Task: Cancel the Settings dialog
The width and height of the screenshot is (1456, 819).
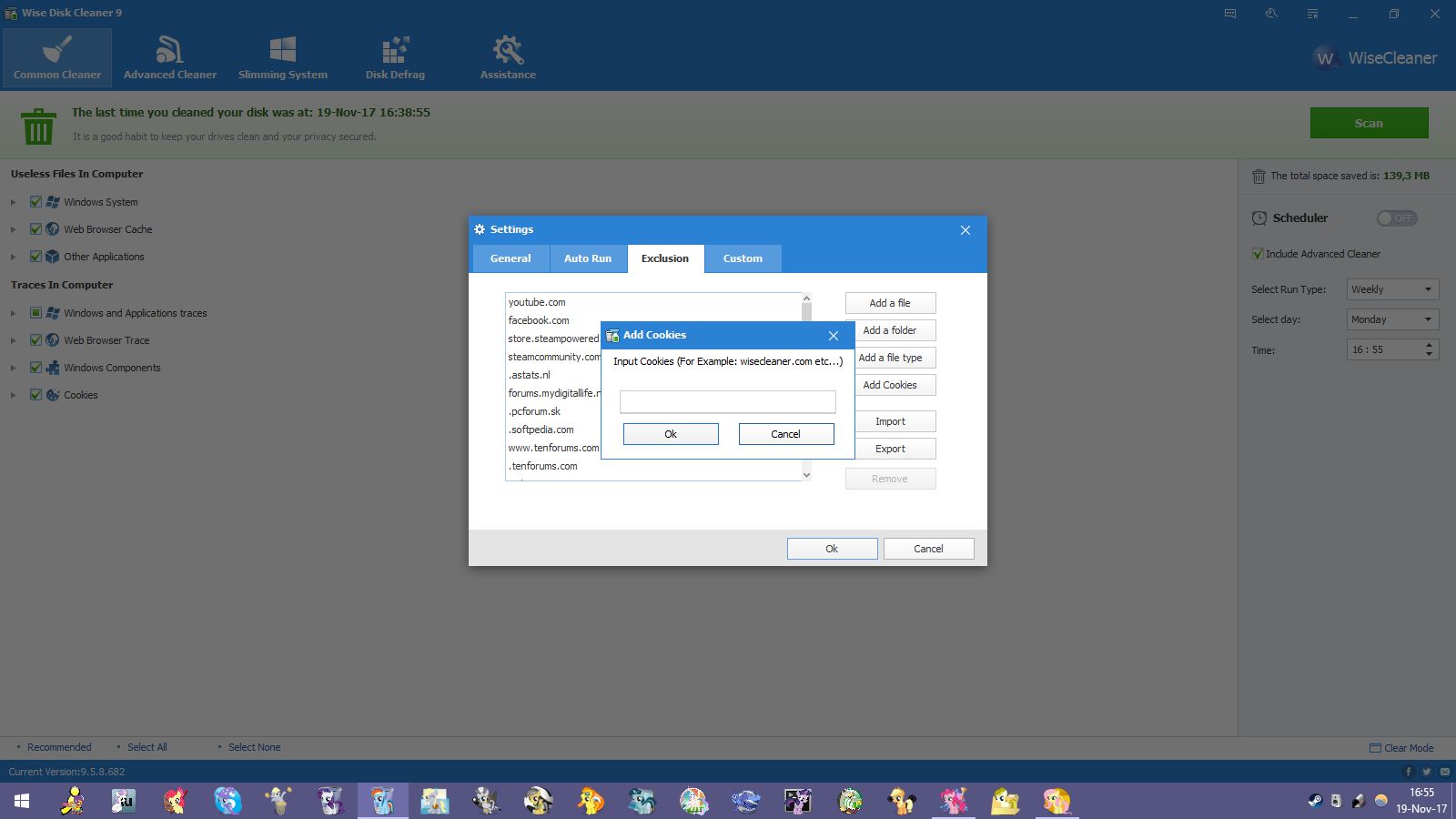Action: point(928,549)
